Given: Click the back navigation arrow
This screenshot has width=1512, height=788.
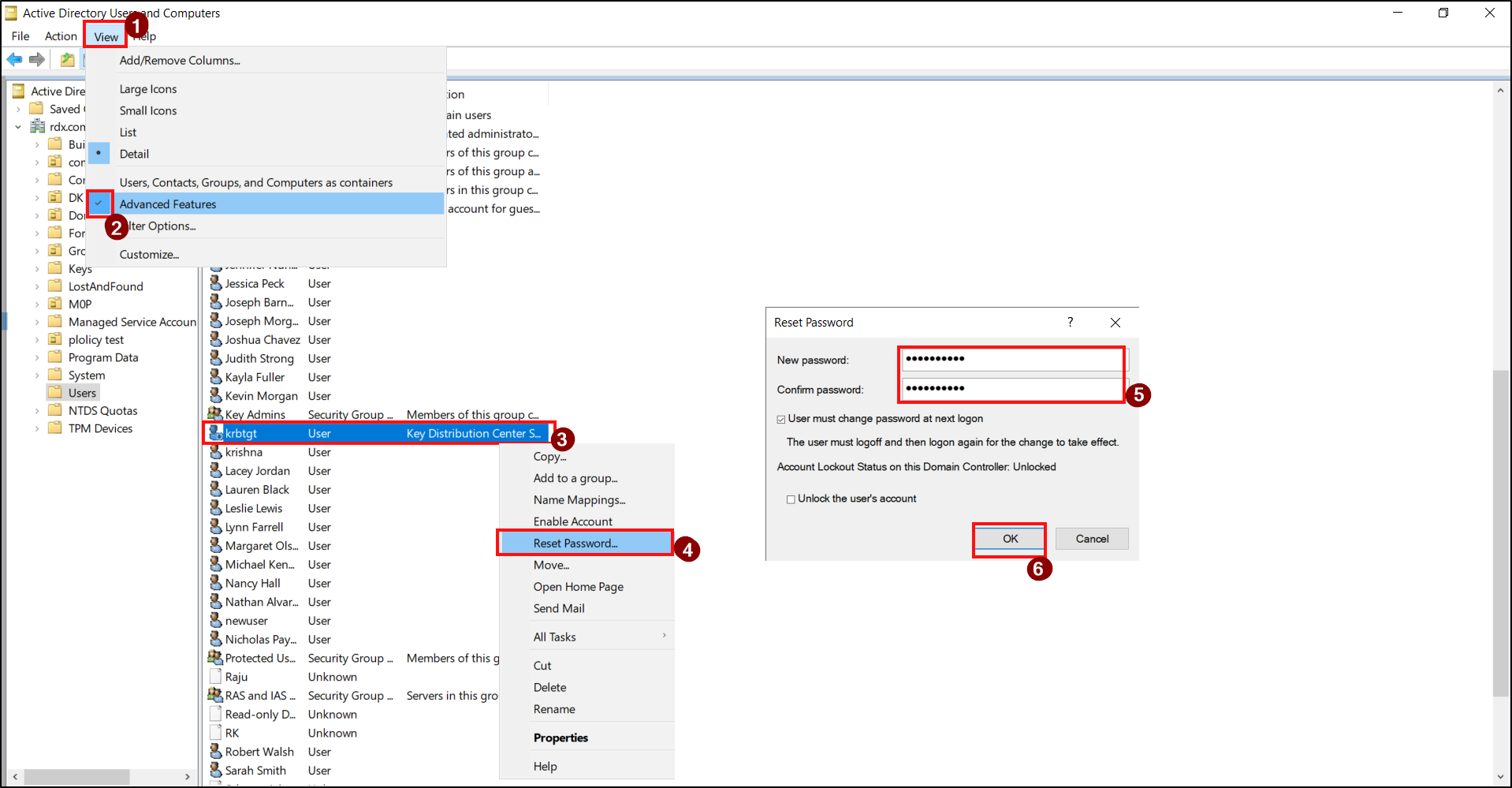Looking at the screenshot, I should click(x=14, y=59).
